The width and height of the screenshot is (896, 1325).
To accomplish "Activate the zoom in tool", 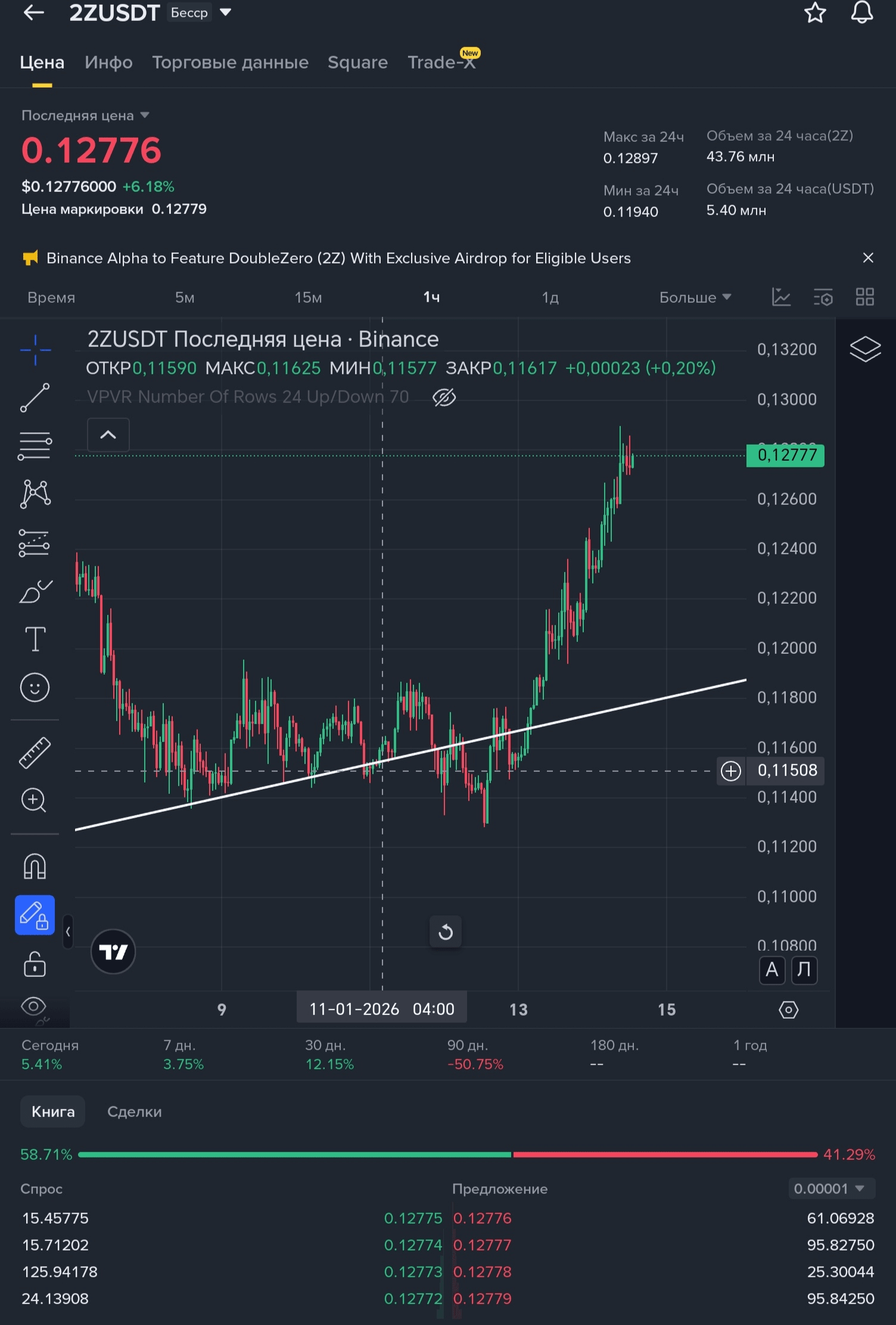I will [34, 800].
